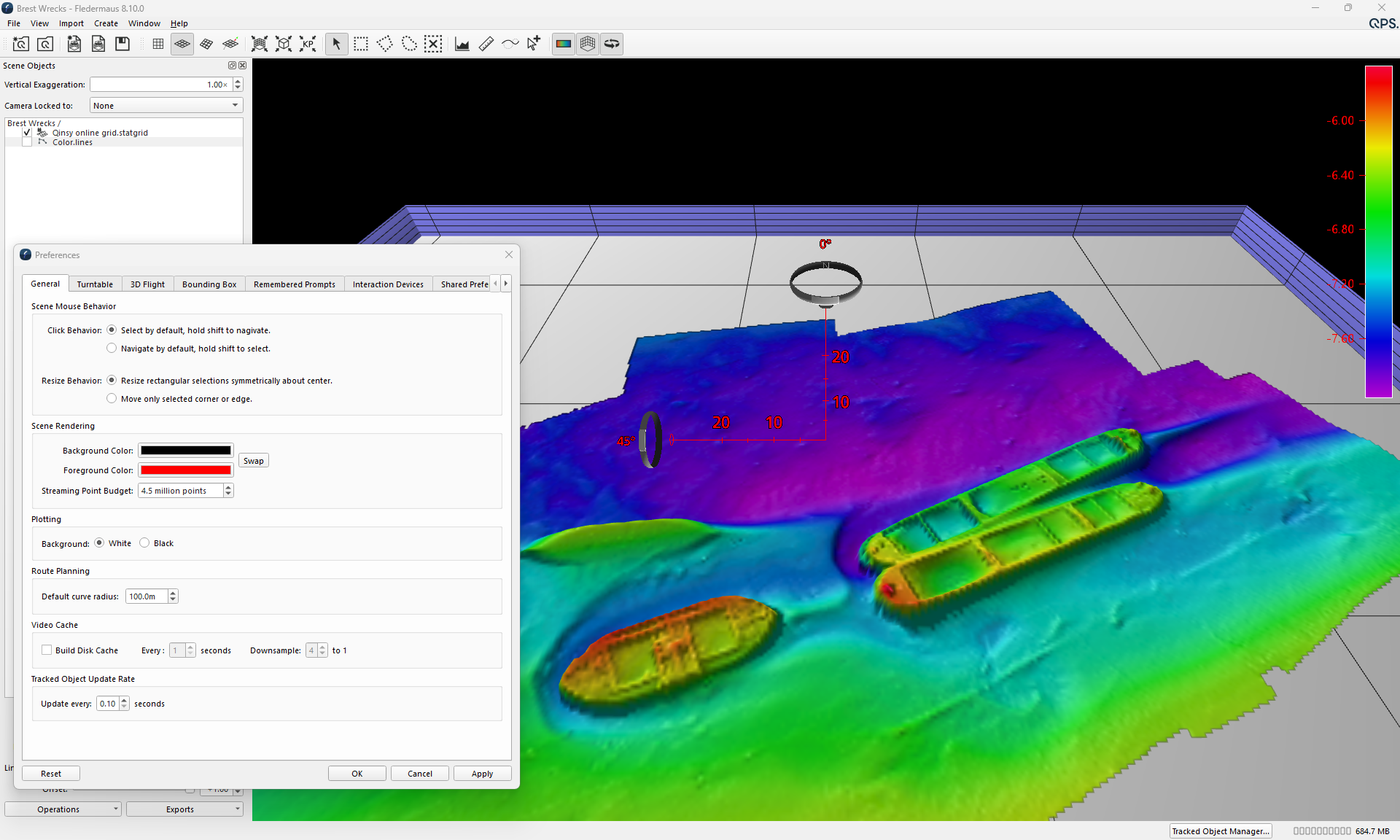
Task: Confirm preferences with OK
Action: point(357,774)
